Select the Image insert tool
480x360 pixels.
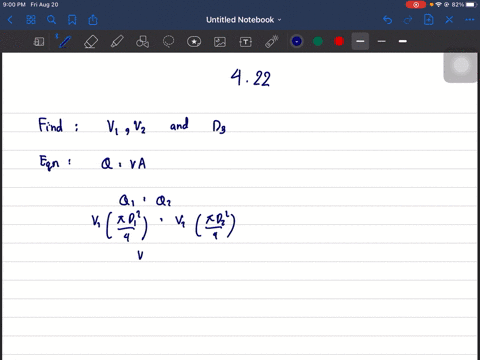(220, 42)
